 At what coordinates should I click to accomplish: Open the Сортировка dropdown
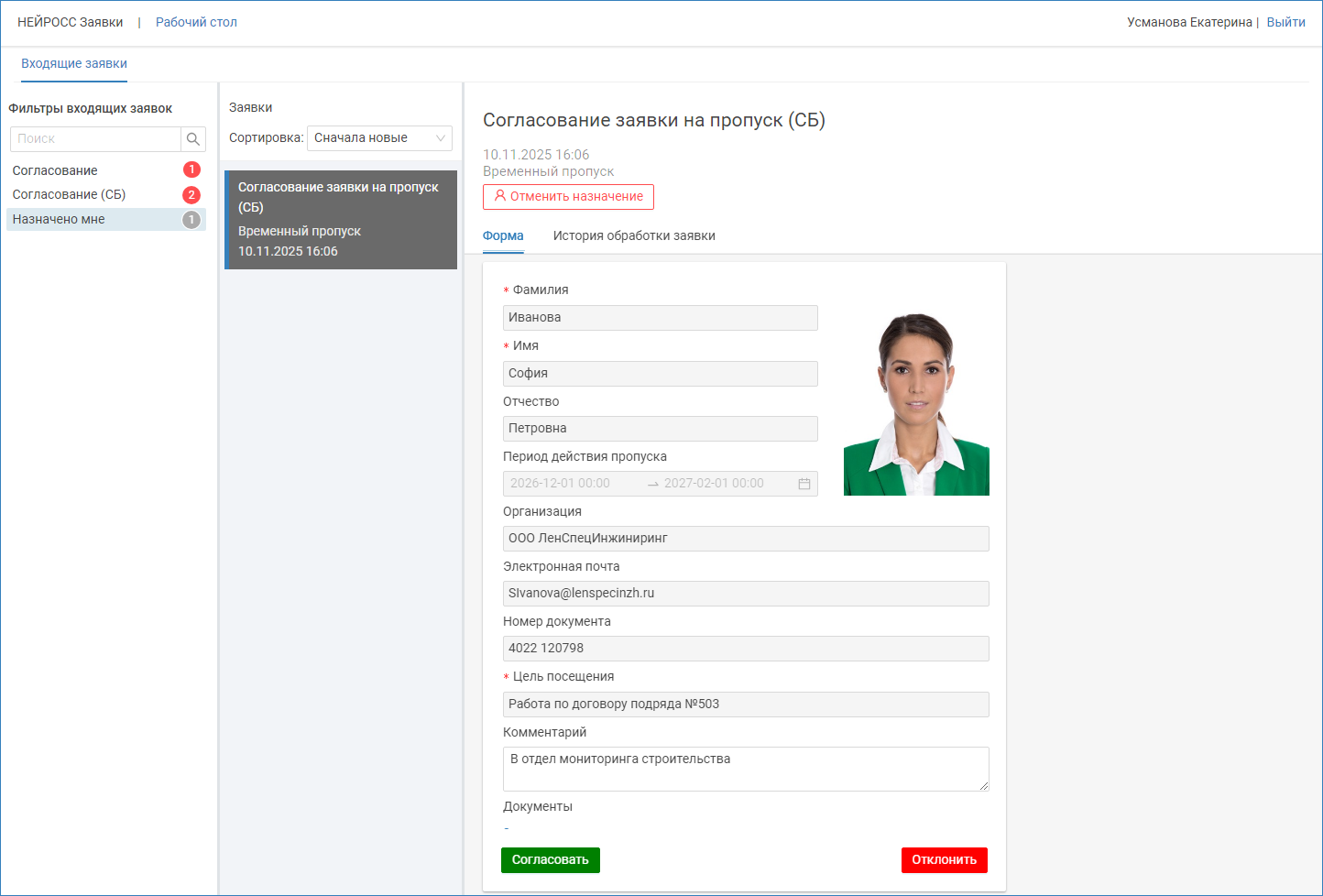coord(379,138)
